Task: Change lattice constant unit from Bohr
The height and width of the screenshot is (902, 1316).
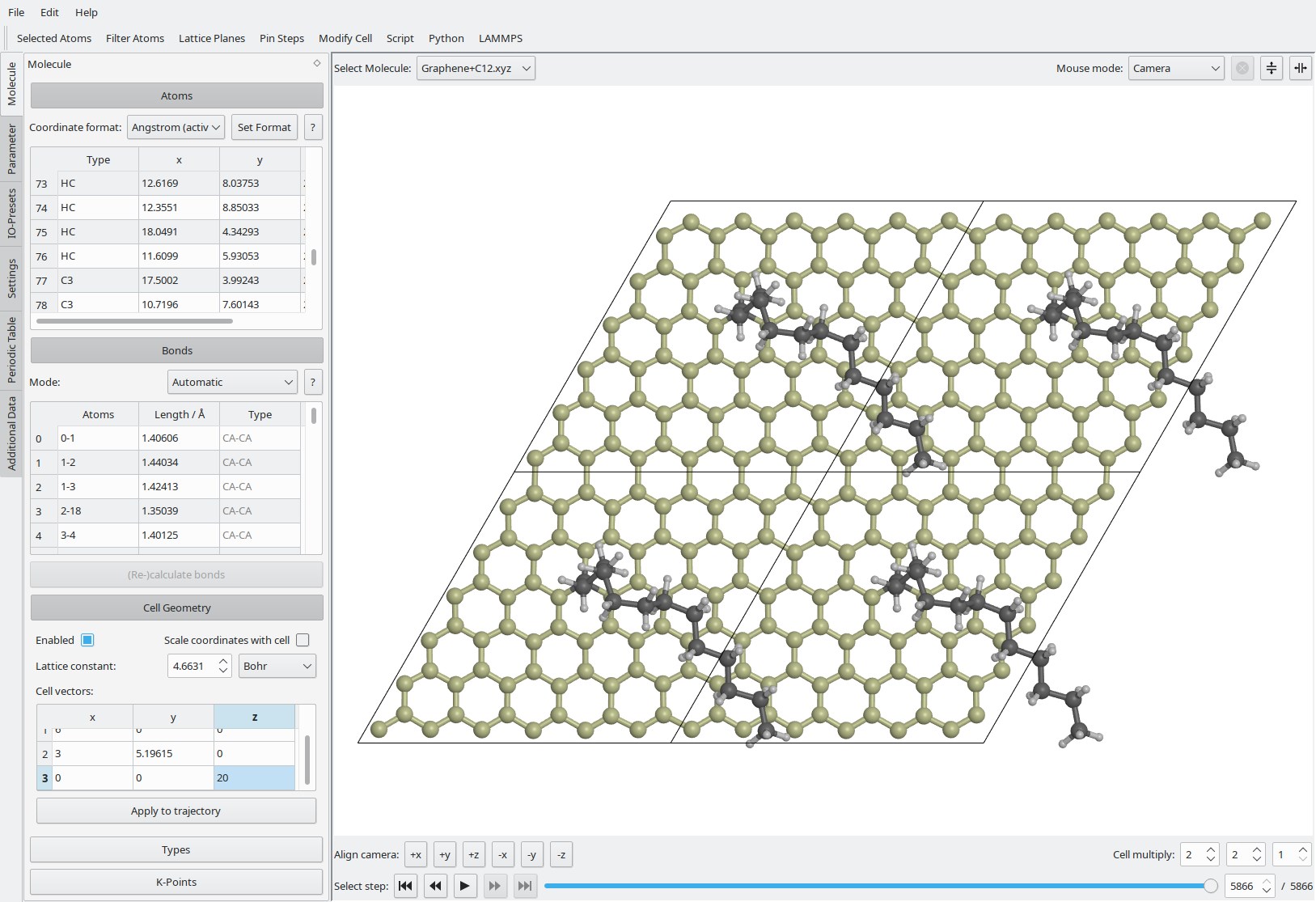Action: pos(277,666)
